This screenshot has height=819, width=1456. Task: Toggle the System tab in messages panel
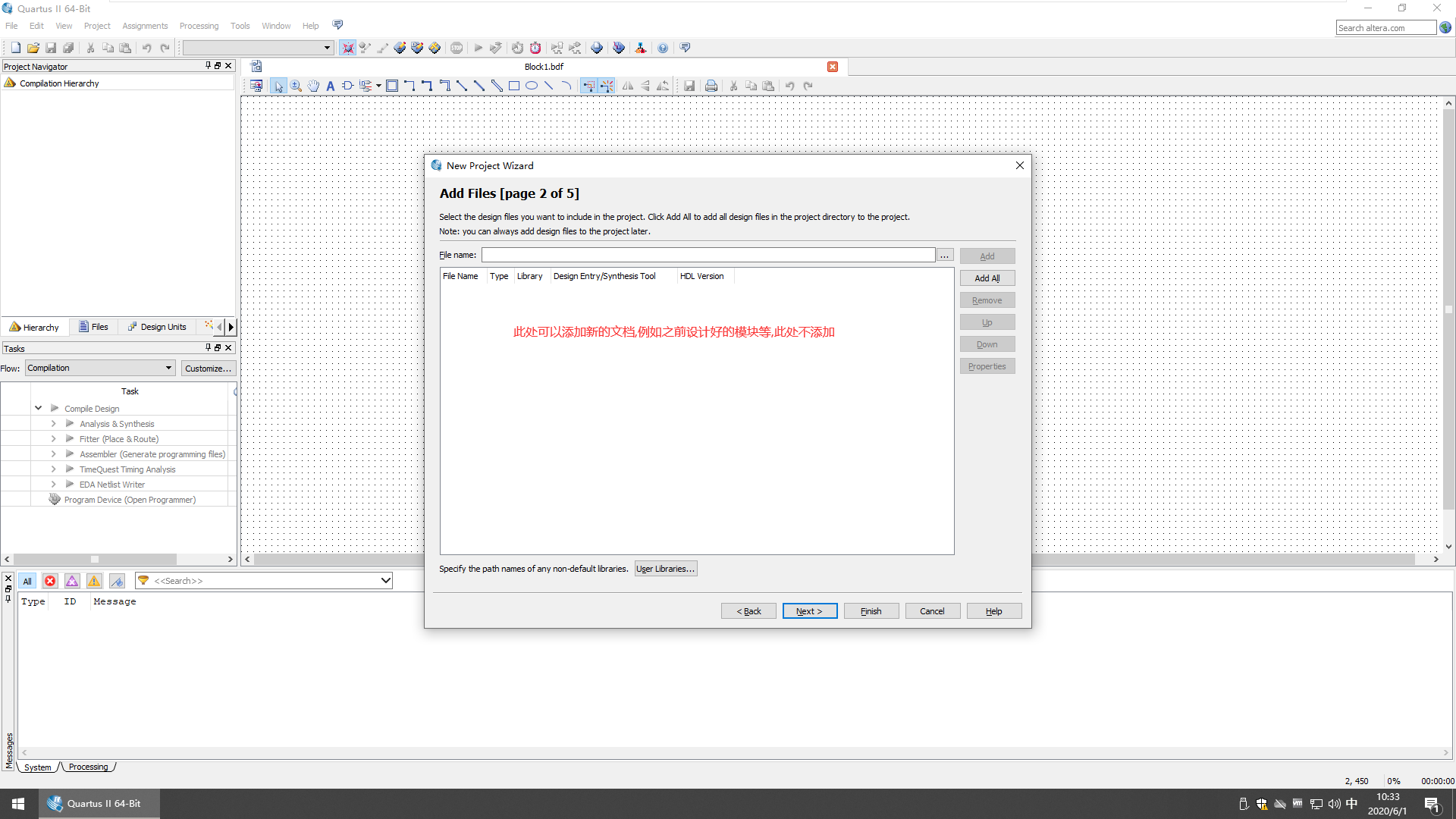[37, 766]
